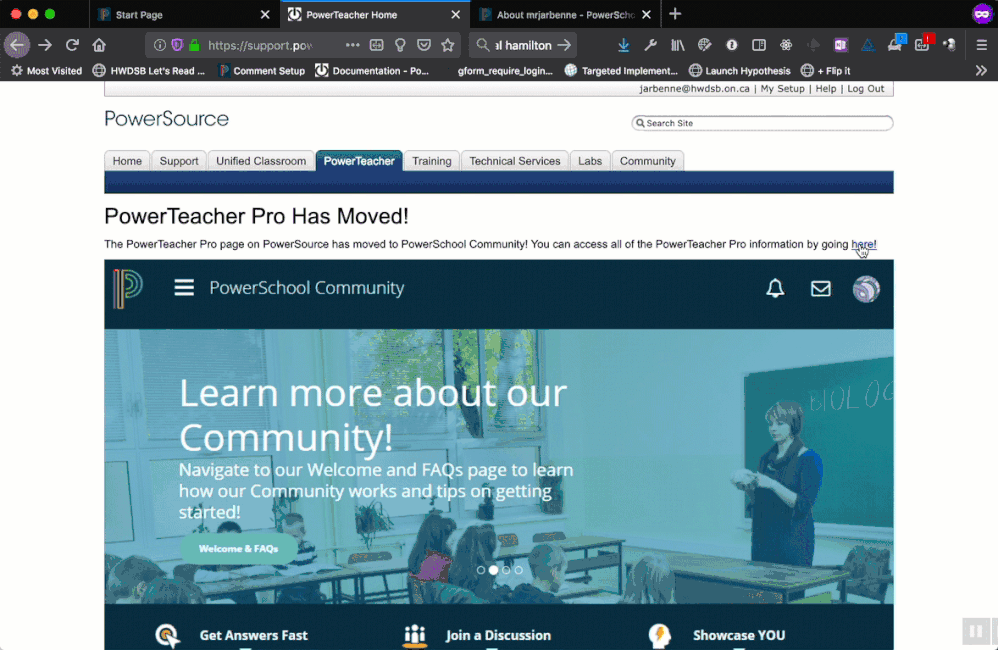Toggle the sidebar view icon
The width and height of the screenshot is (998, 650).
point(759,45)
